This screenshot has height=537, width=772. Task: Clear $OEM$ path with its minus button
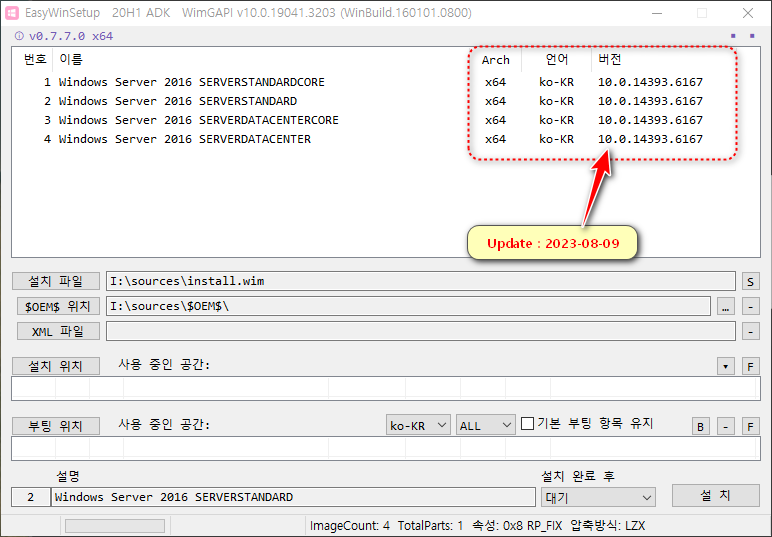[750, 306]
